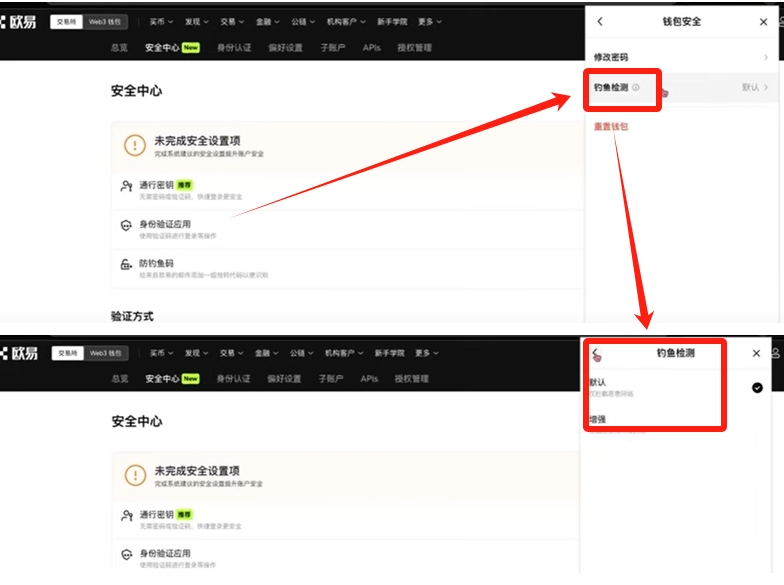
Task: Open the 发现 dropdown in upper screenshot
Action: click(x=196, y=22)
